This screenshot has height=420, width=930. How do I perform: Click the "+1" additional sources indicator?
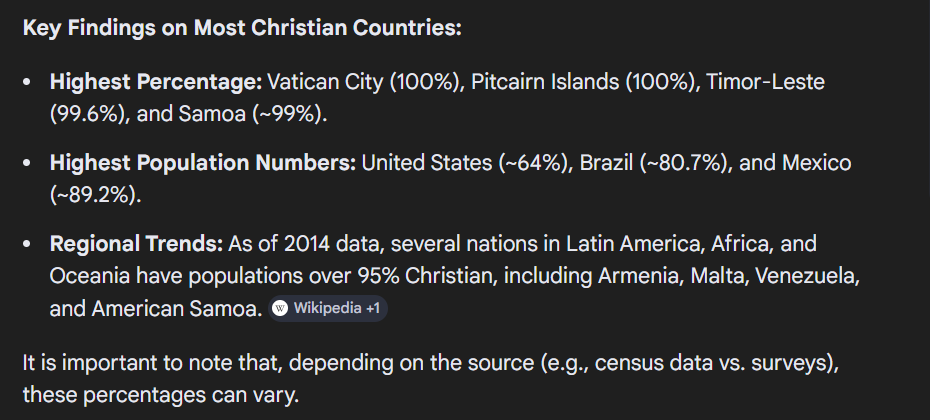tap(372, 309)
